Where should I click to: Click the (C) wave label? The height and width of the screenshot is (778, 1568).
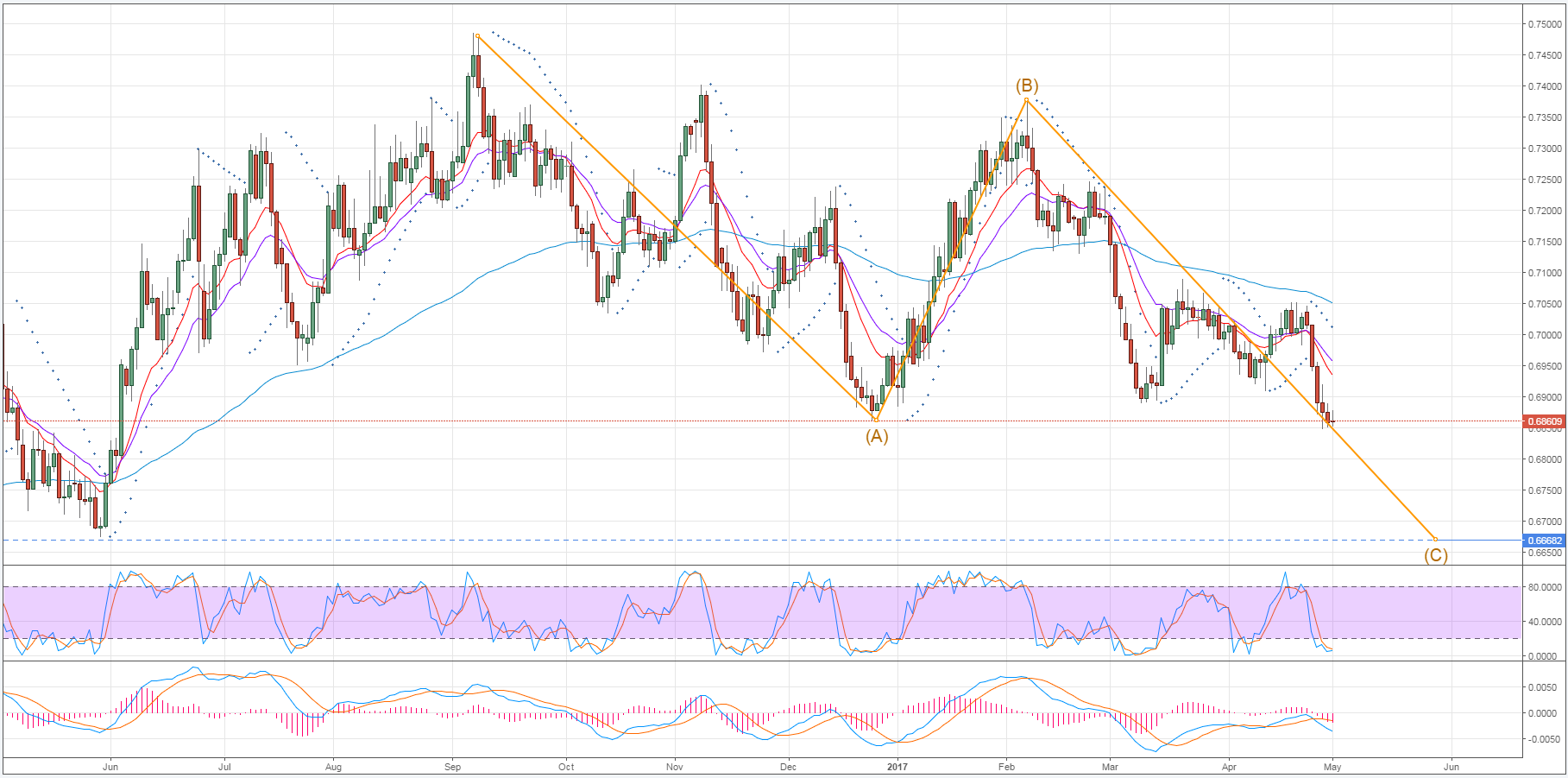tap(1436, 555)
